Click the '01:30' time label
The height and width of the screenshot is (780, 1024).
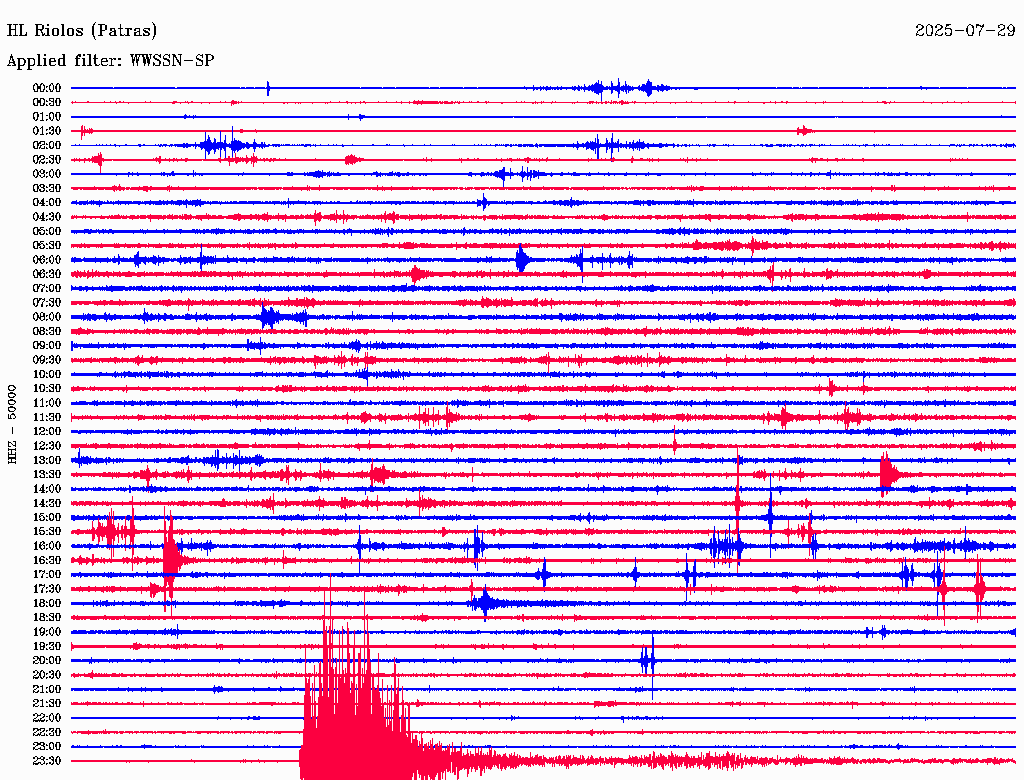pos(47,131)
